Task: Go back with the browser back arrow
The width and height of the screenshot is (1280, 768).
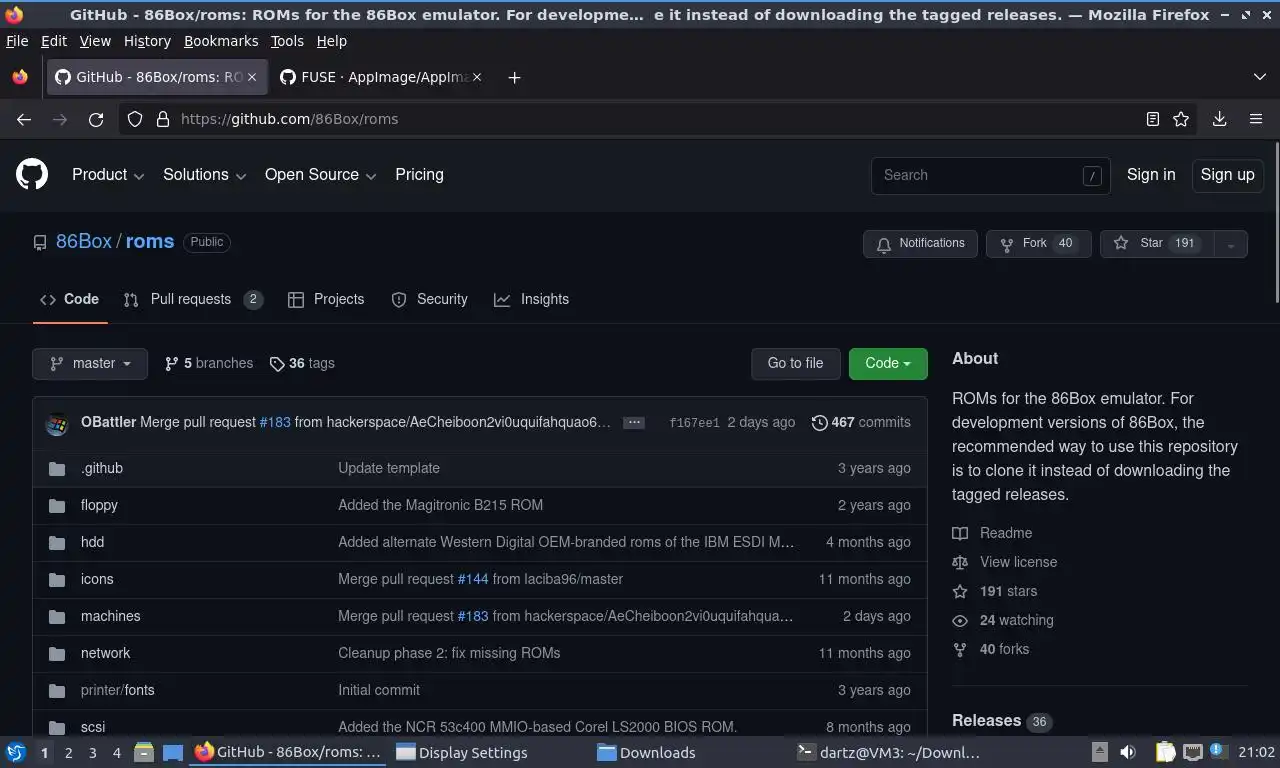Action: [x=24, y=119]
